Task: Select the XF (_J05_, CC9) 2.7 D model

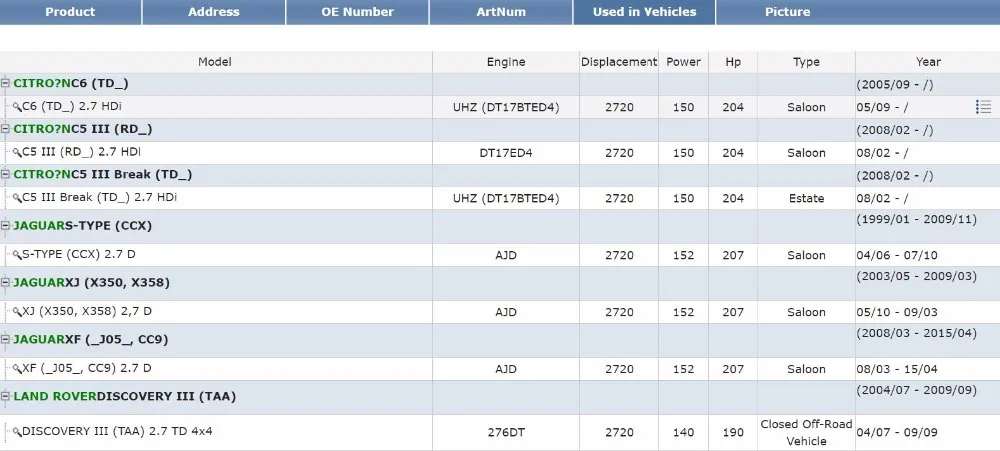Action: [x=86, y=368]
